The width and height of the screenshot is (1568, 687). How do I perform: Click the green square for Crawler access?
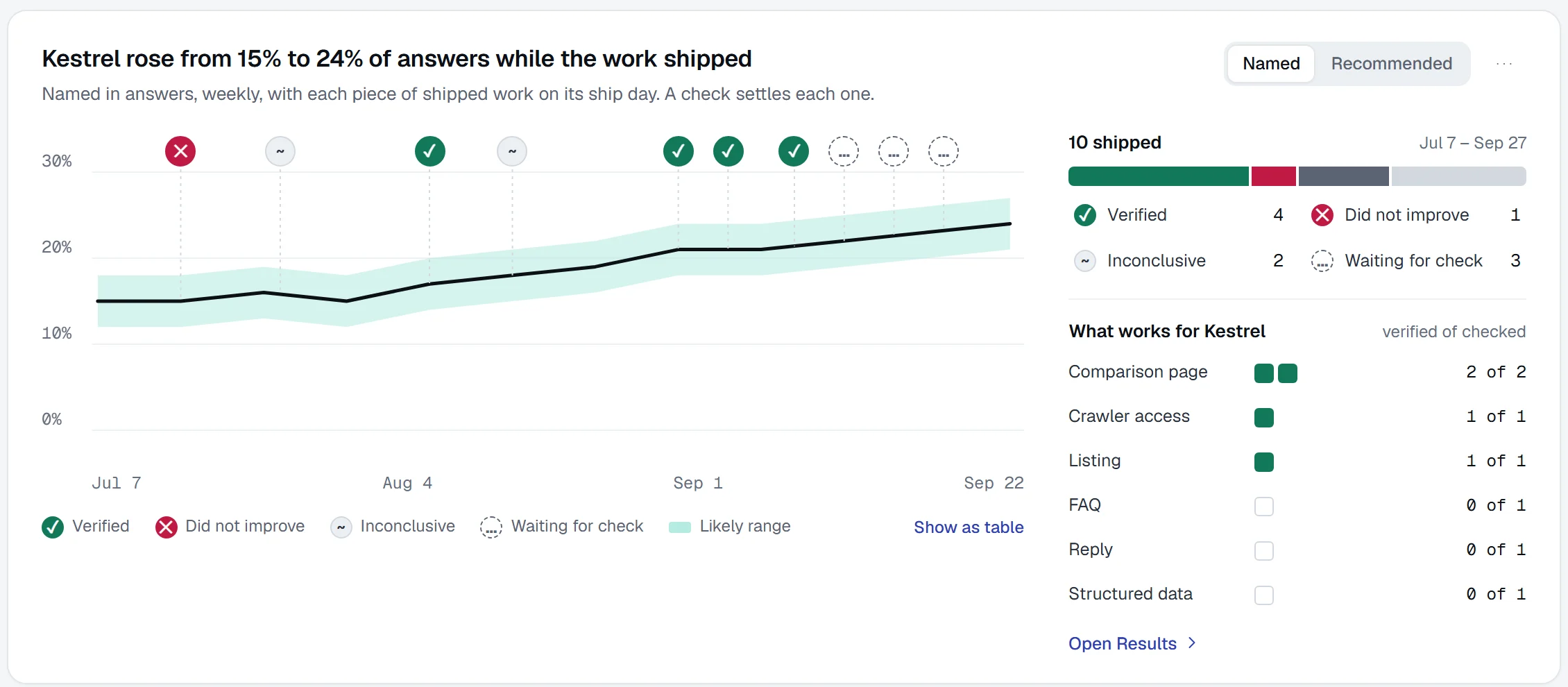click(x=1264, y=418)
